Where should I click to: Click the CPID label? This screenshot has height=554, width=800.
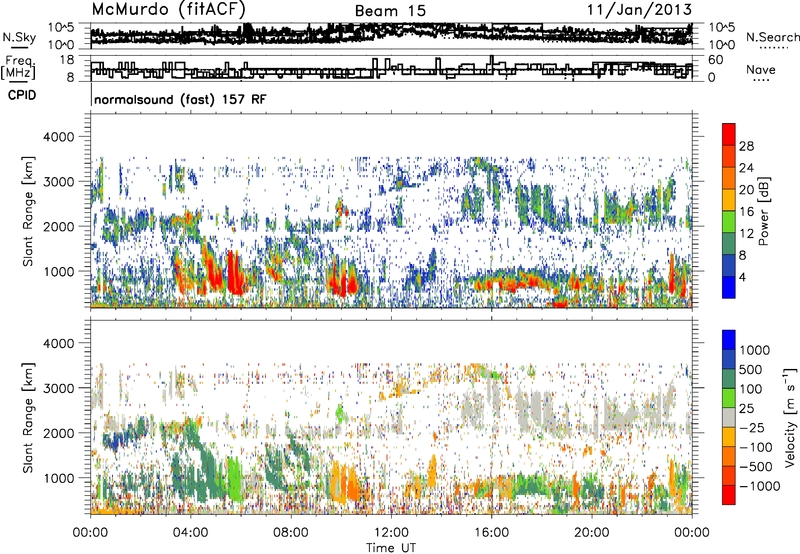pos(22,95)
